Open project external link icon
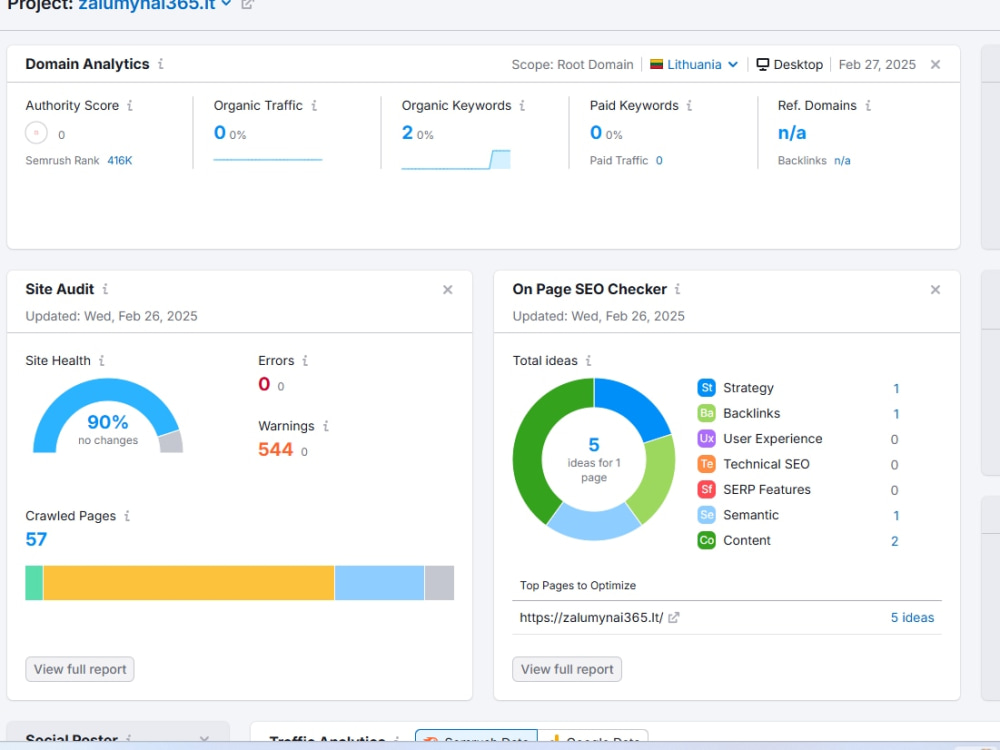 click(x=247, y=4)
